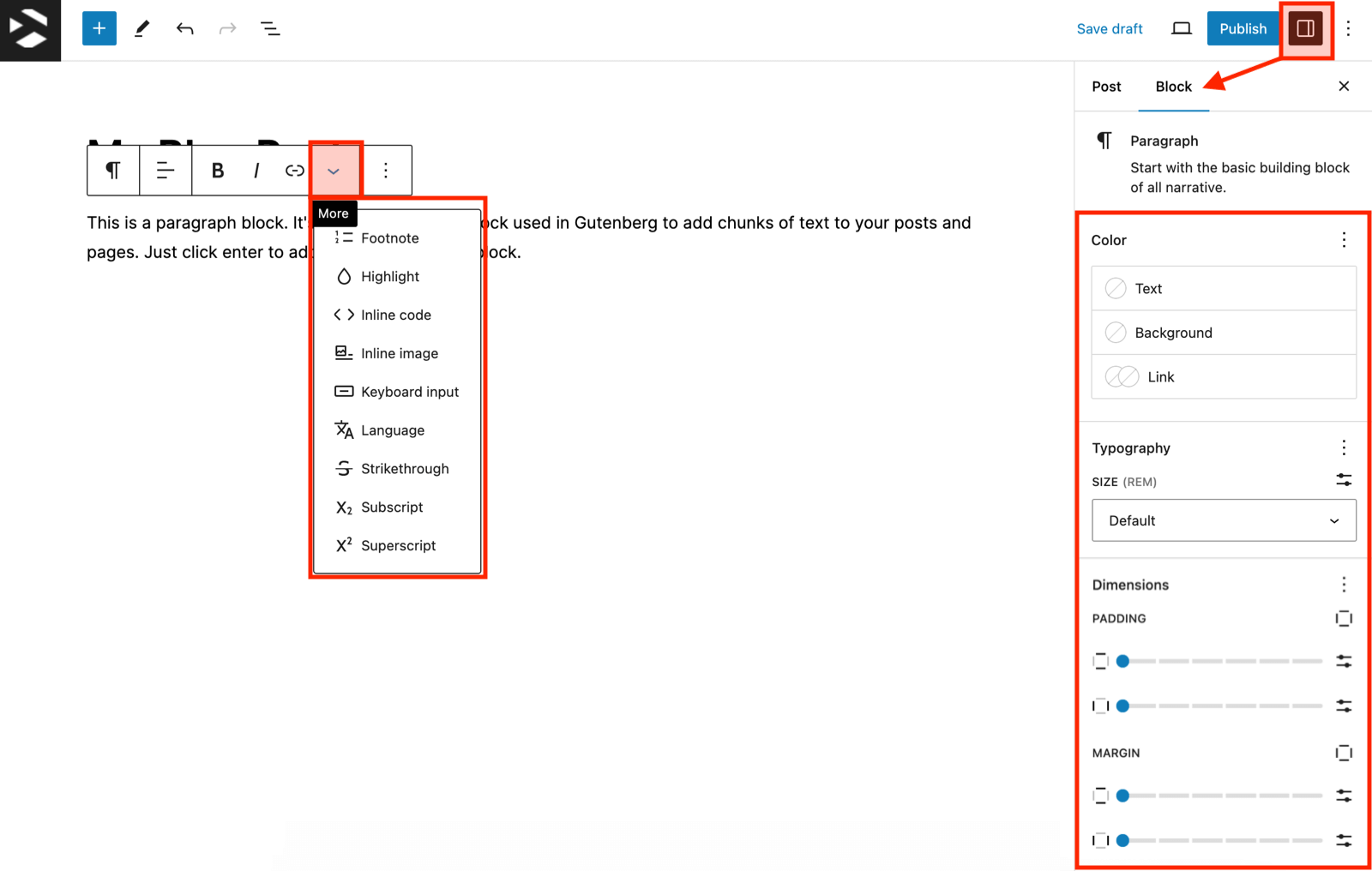
Task: Toggle custom font size control
Action: (1344, 480)
